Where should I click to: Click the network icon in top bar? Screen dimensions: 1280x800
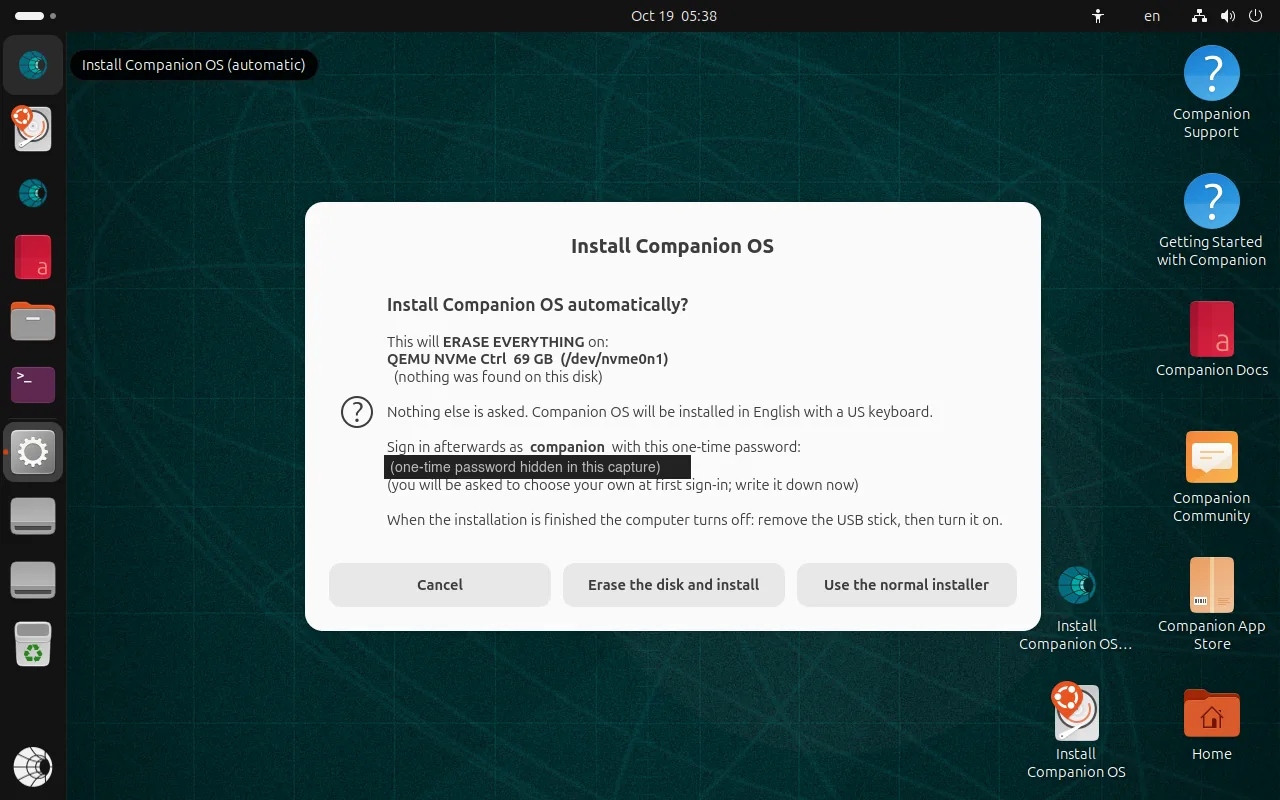point(1200,16)
